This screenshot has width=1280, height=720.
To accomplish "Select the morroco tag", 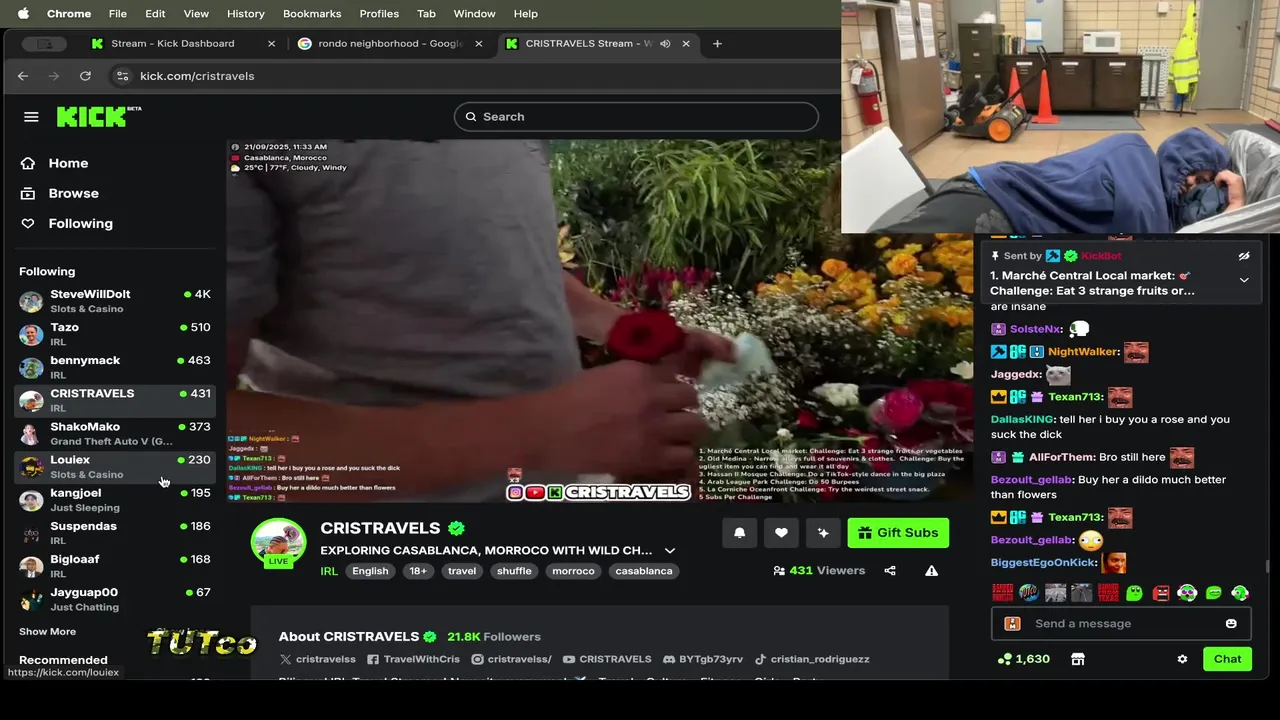I will click(573, 571).
